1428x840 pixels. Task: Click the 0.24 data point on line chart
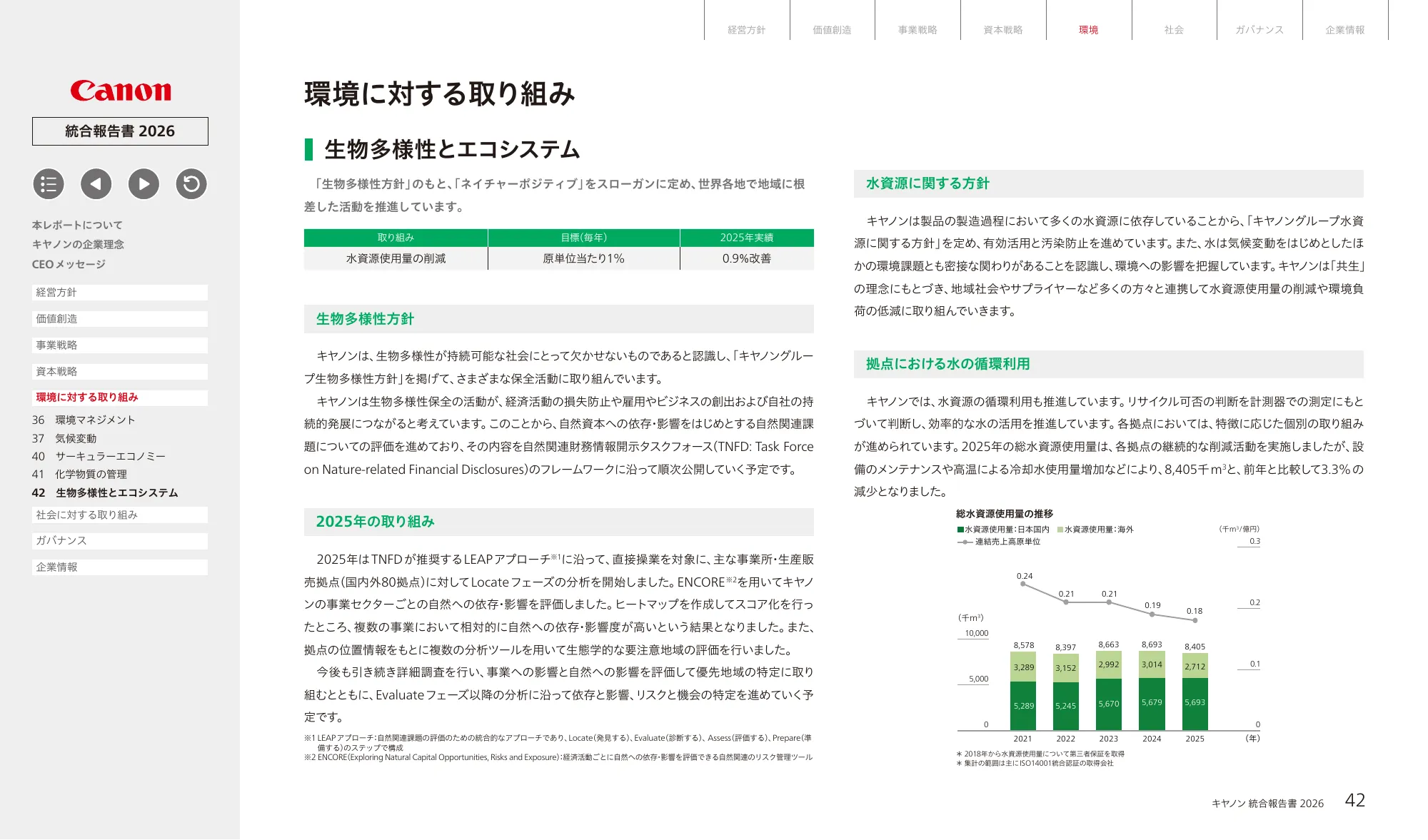click(x=1023, y=584)
